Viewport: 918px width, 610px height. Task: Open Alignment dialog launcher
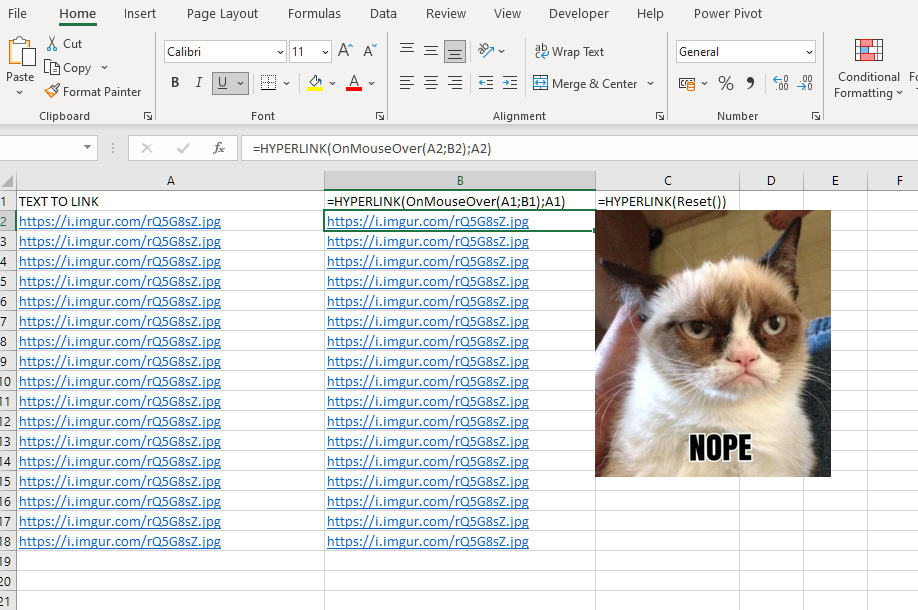point(660,116)
